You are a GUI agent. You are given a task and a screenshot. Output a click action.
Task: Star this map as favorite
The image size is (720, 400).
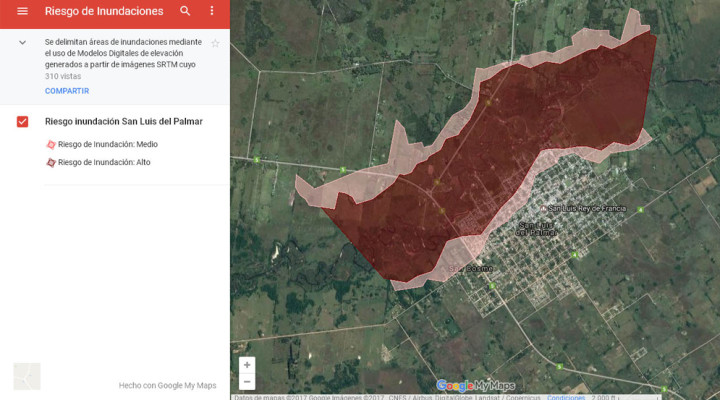(215, 44)
